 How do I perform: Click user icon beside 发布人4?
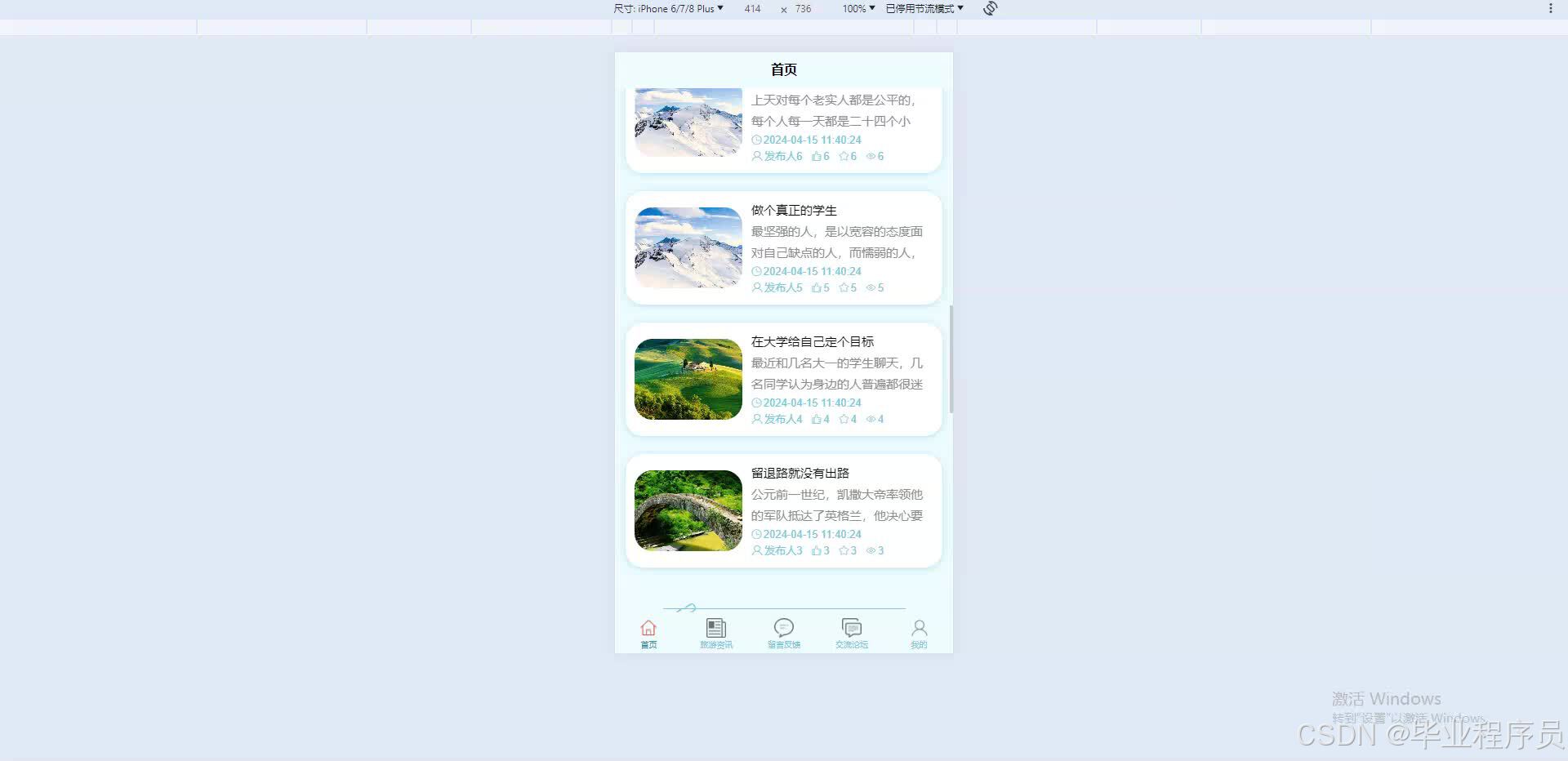[x=757, y=419]
